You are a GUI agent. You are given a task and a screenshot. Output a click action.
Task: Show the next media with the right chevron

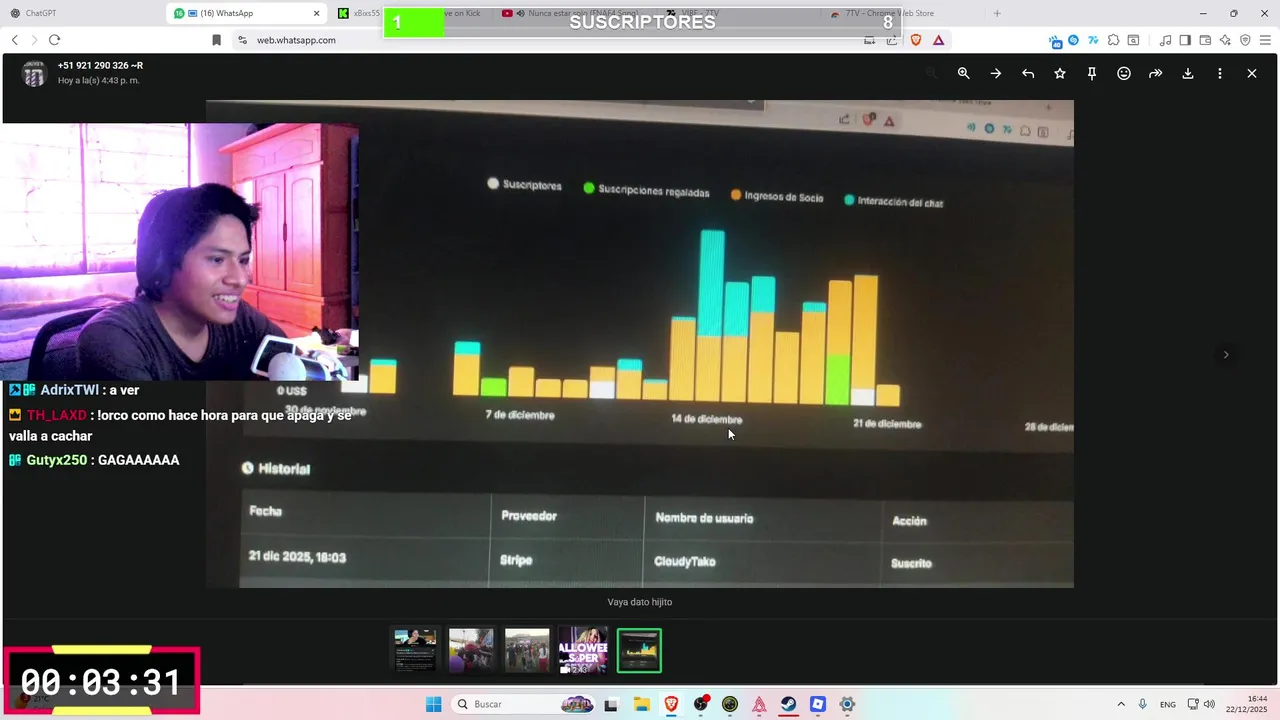[1226, 354]
